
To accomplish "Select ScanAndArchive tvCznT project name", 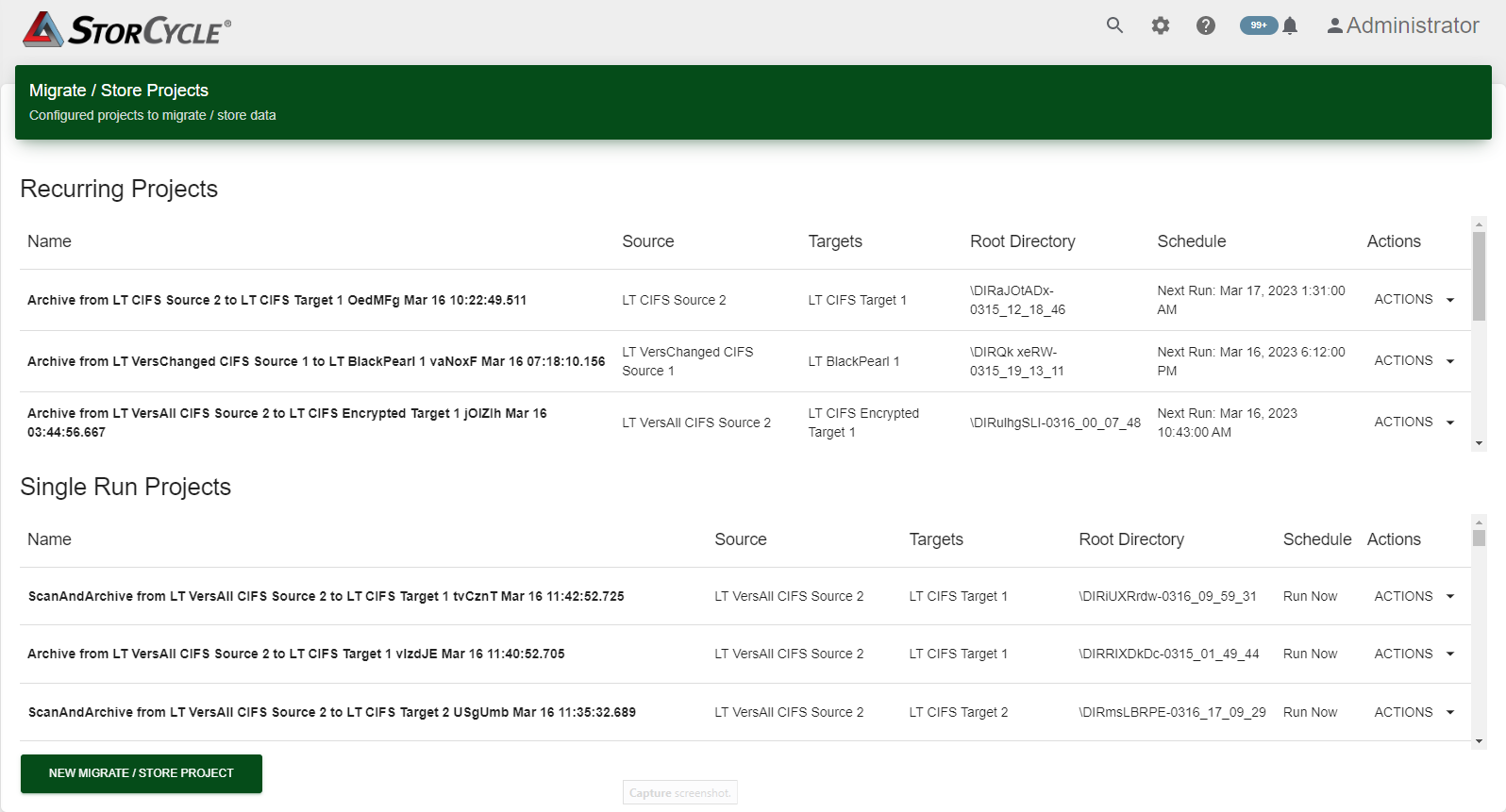I will point(326,596).
